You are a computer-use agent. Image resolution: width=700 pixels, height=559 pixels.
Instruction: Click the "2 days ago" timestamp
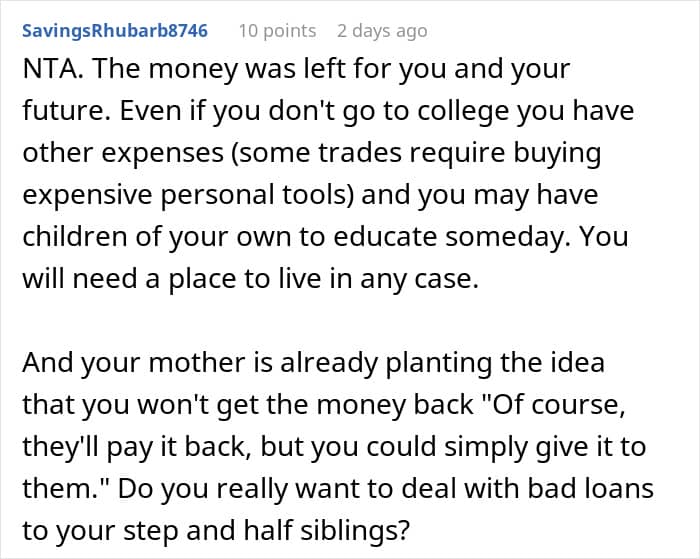coord(382,31)
